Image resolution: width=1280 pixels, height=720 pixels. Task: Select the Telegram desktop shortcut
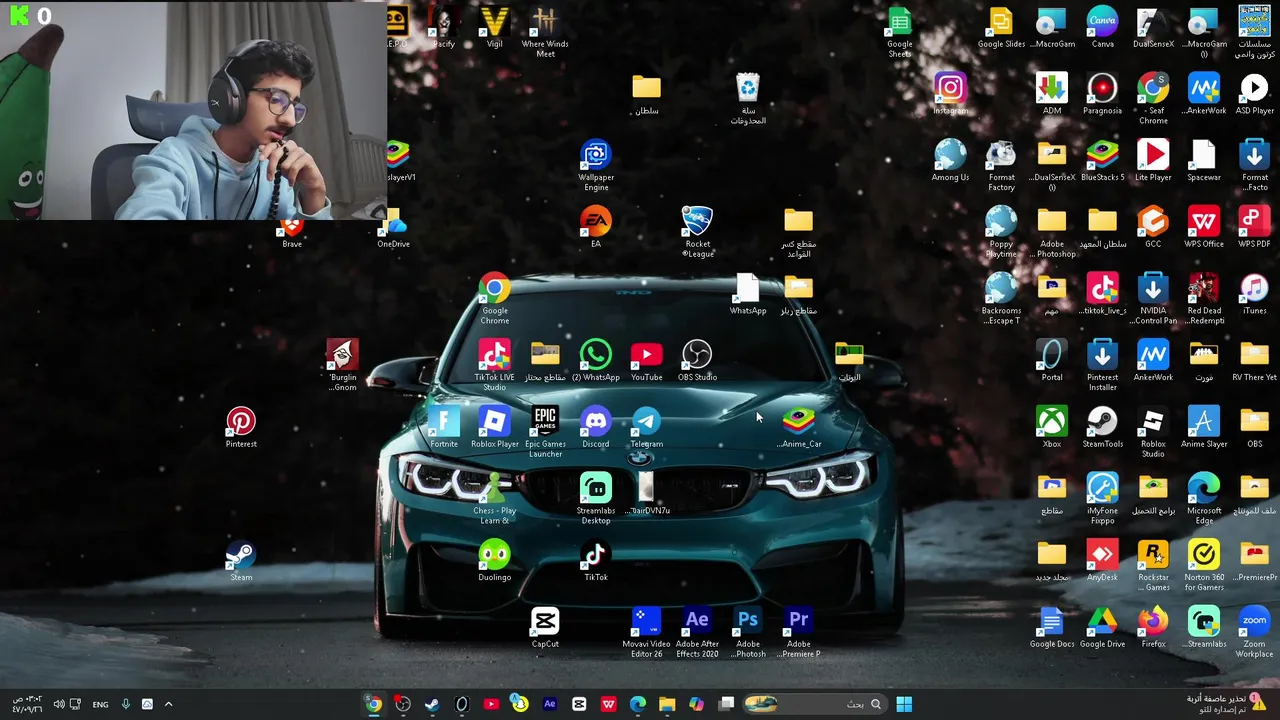(646, 428)
